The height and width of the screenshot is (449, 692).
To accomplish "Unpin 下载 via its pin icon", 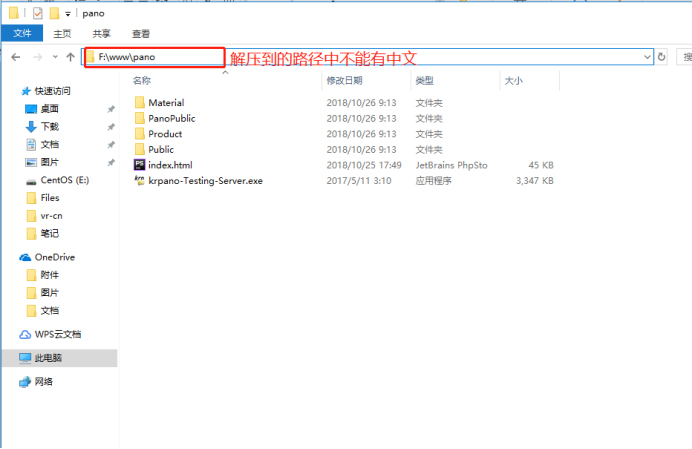I will tap(111, 127).
